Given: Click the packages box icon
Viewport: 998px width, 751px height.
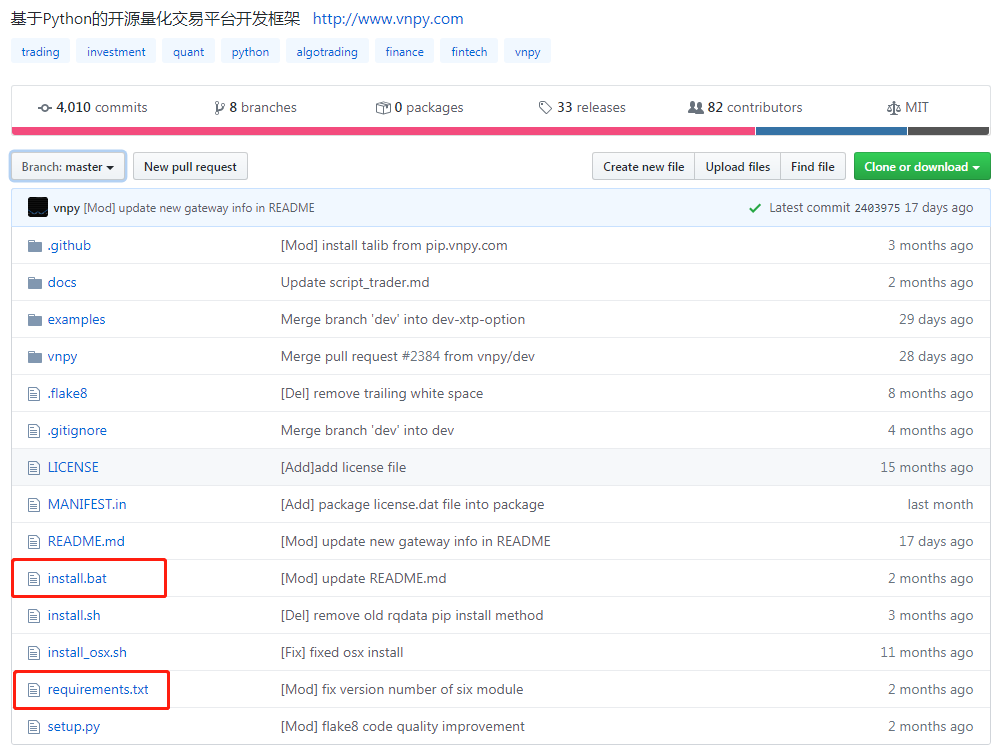Looking at the screenshot, I should [x=383, y=108].
